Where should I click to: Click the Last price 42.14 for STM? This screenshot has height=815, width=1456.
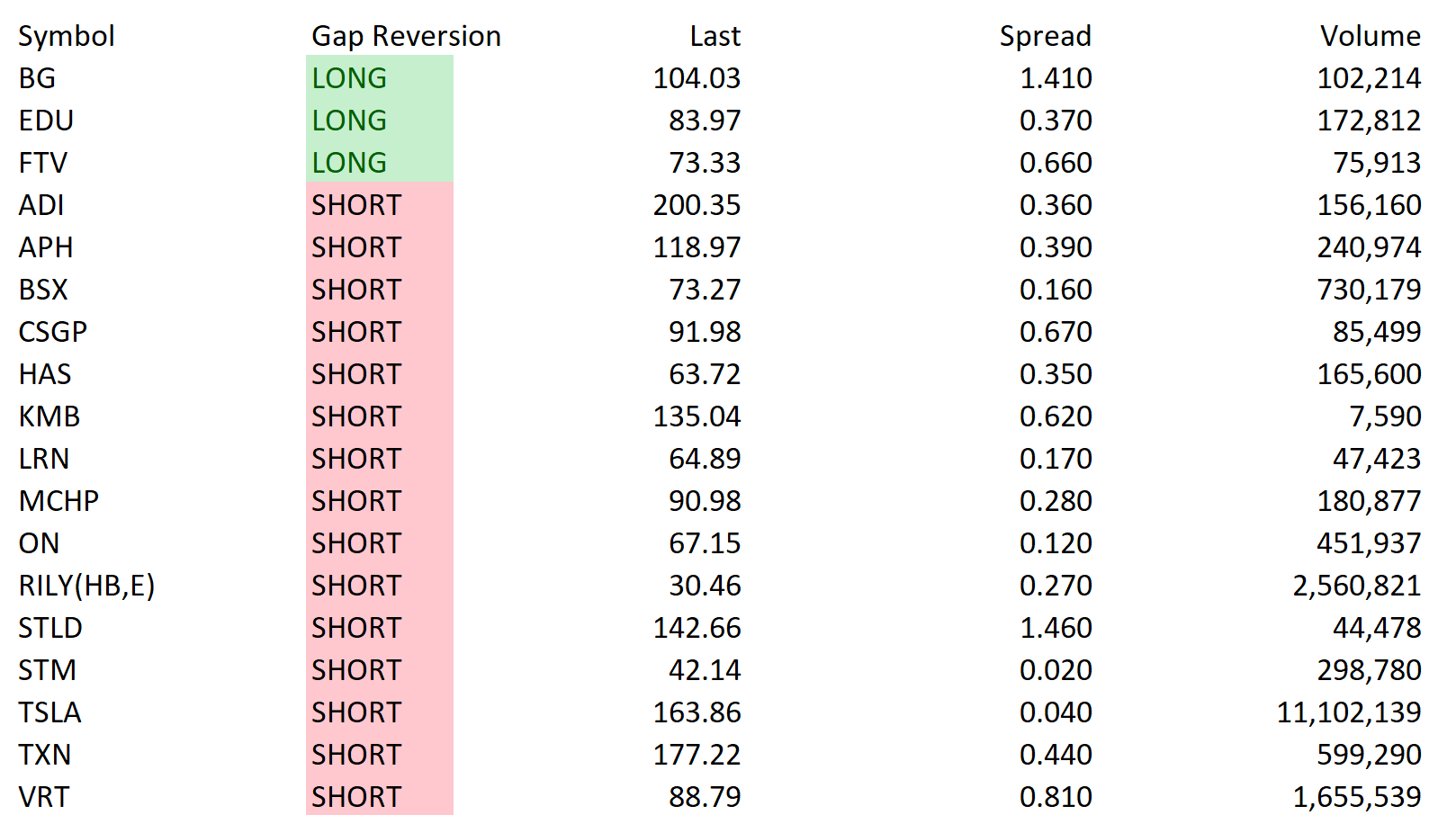[x=705, y=670]
